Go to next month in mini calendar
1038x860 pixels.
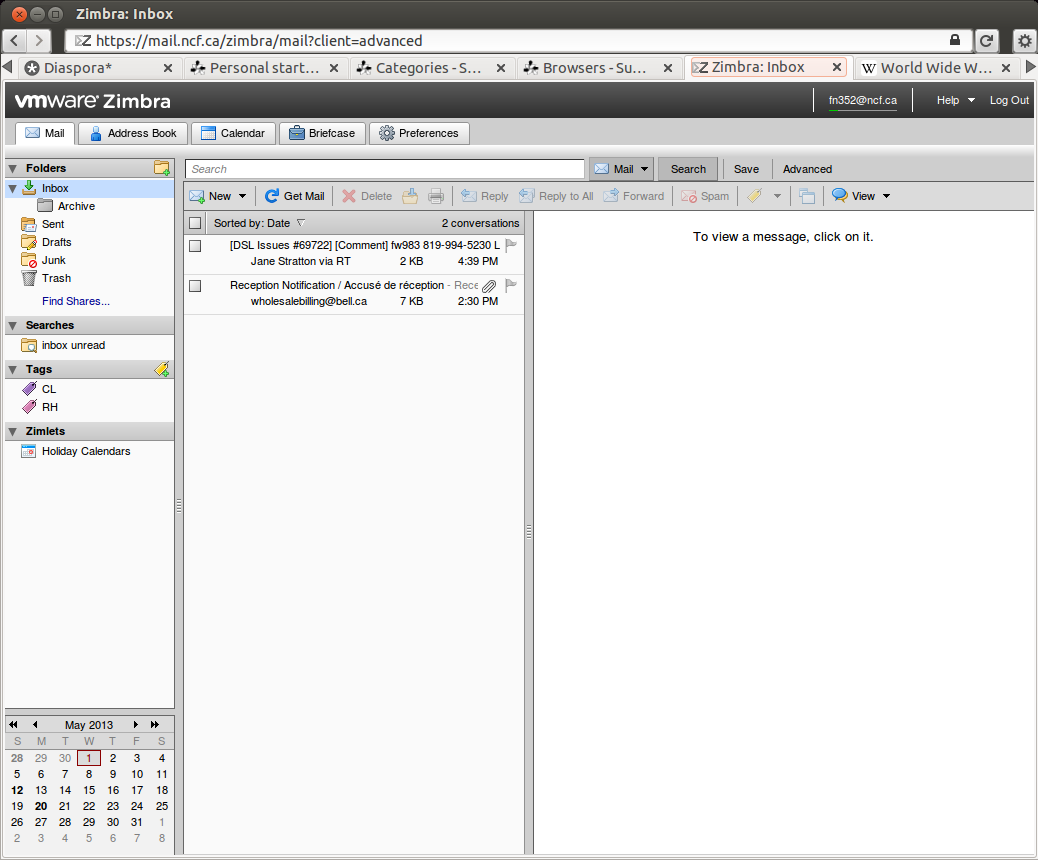(x=136, y=725)
